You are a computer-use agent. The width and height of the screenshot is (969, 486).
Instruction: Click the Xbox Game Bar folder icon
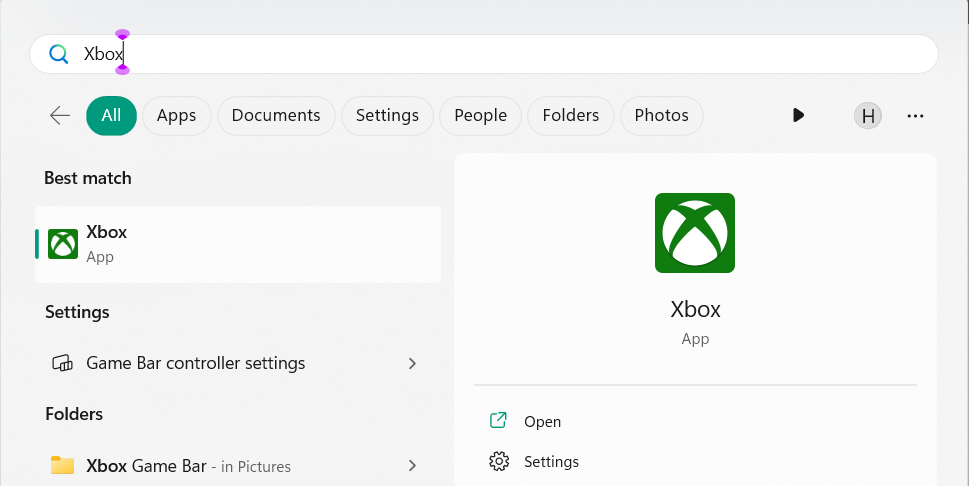63,465
